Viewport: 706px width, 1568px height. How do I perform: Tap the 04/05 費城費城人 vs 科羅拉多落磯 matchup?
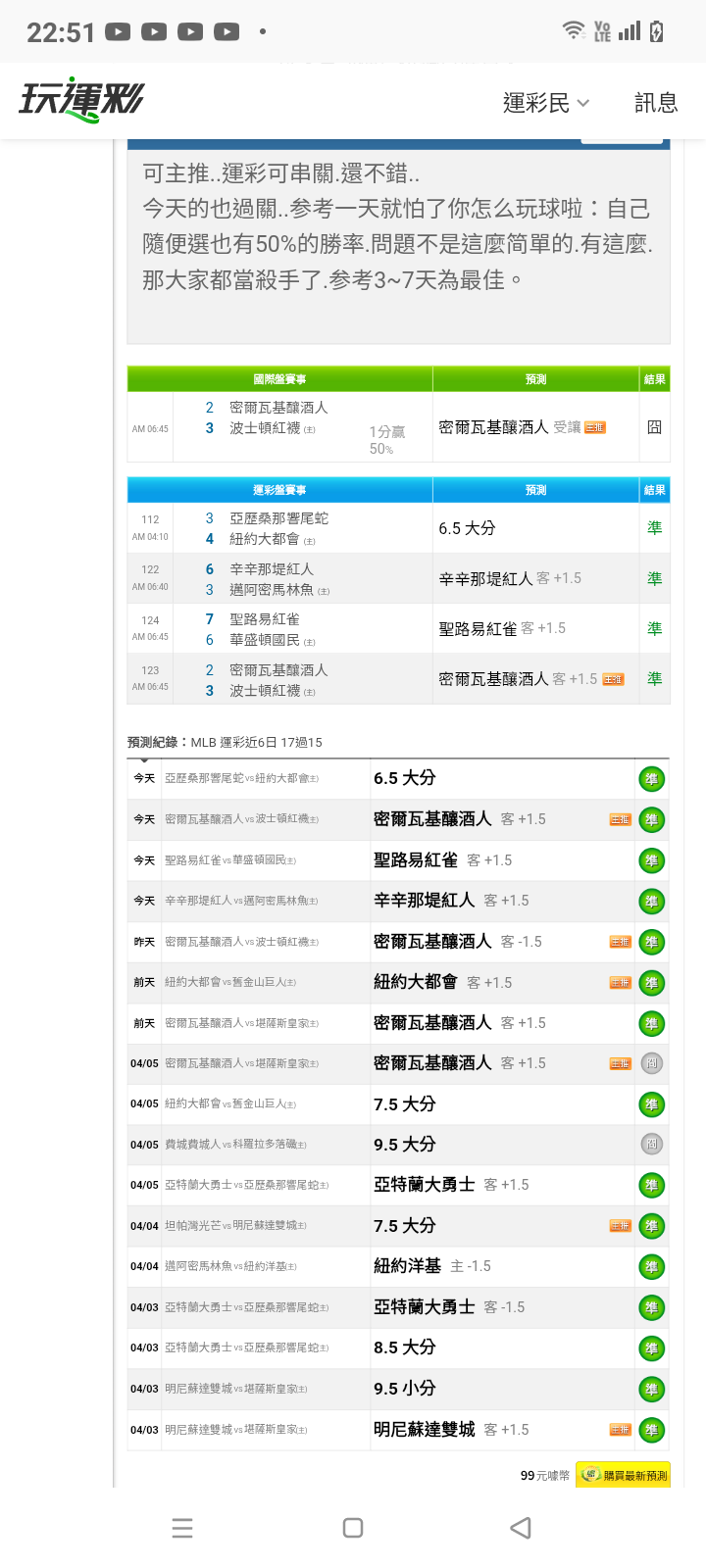tap(235, 1145)
